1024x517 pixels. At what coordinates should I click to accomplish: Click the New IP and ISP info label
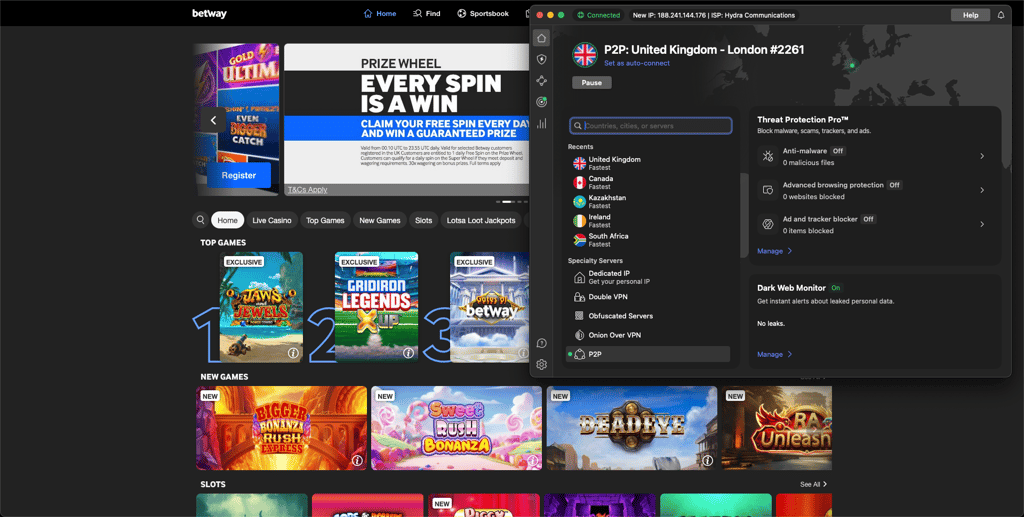pos(714,15)
